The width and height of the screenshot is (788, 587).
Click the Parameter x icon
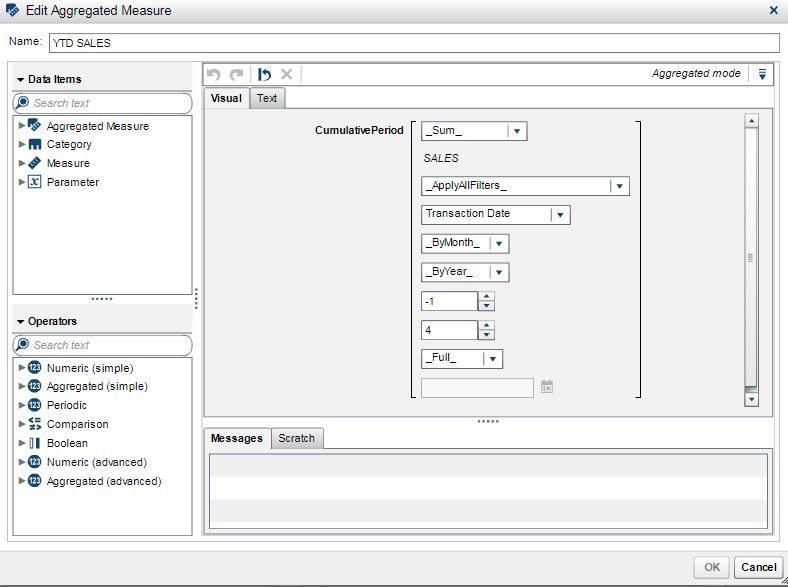point(34,181)
